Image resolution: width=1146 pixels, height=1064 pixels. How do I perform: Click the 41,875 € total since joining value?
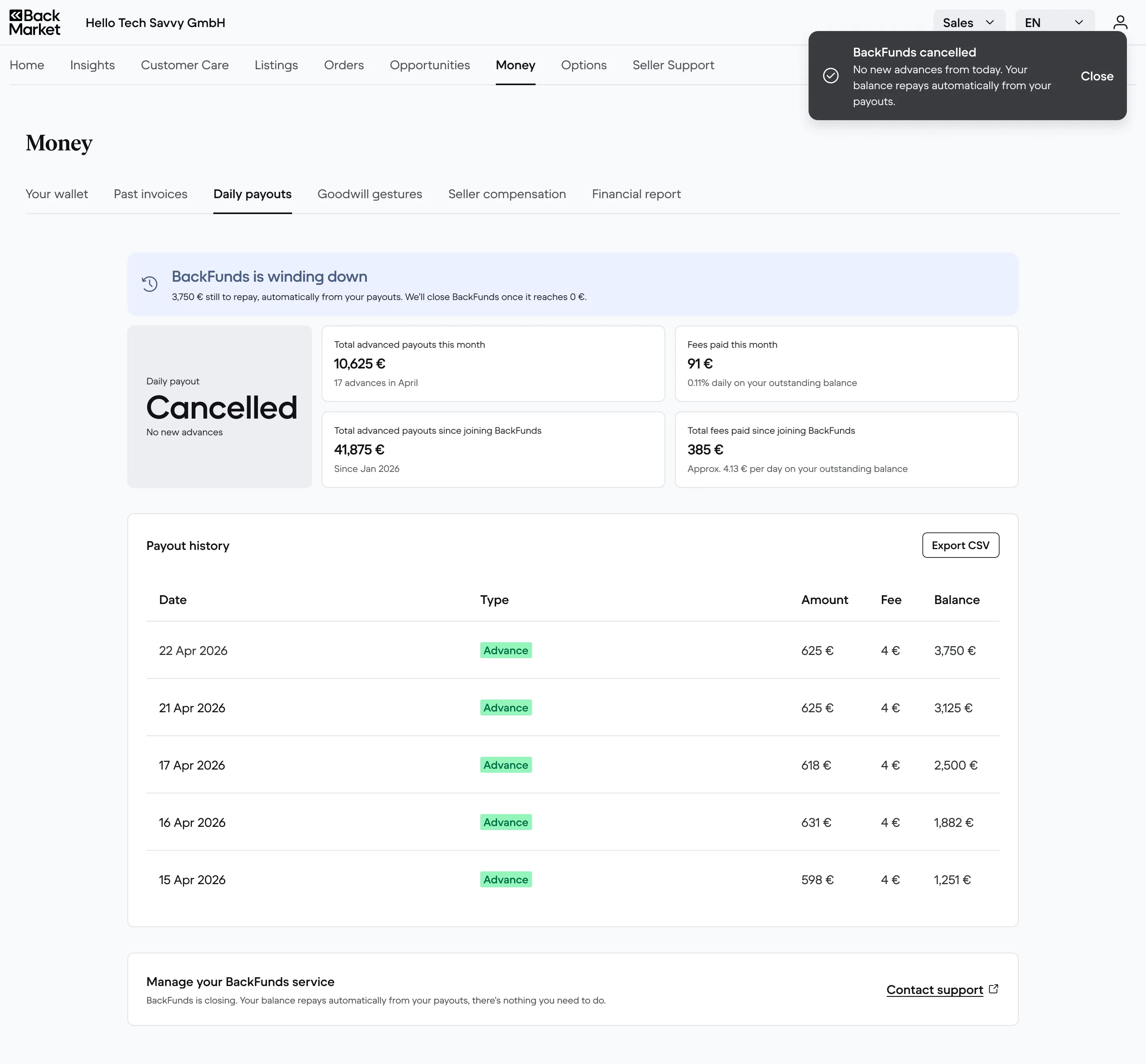coord(359,450)
